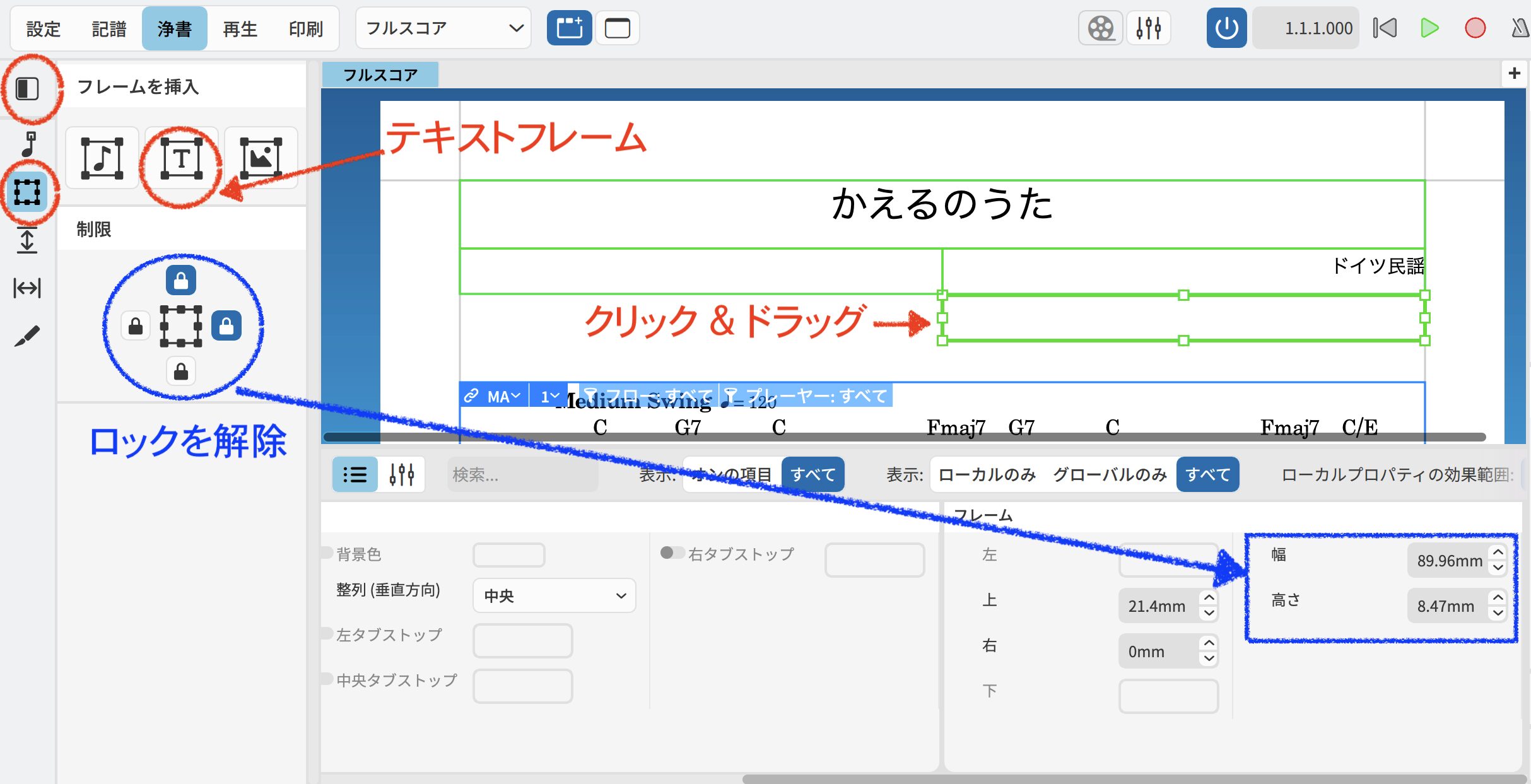Toggle the top constraint lock
Image resolution: width=1531 pixels, height=784 pixels.
tap(181, 280)
